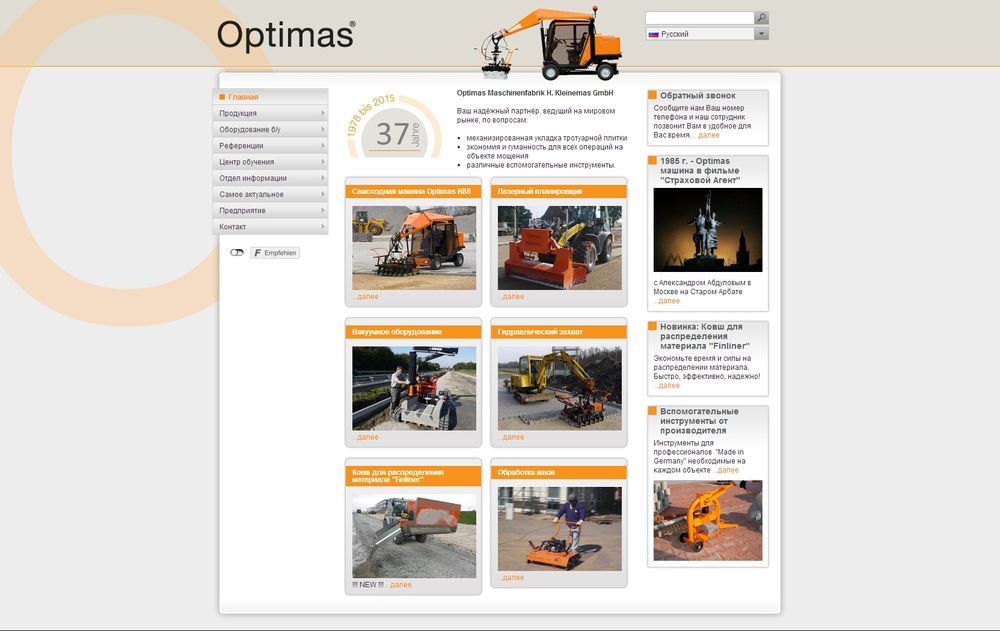This screenshot has height=631, width=1000.
Task: Click the Russian flag icon
Action: (653, 34)
